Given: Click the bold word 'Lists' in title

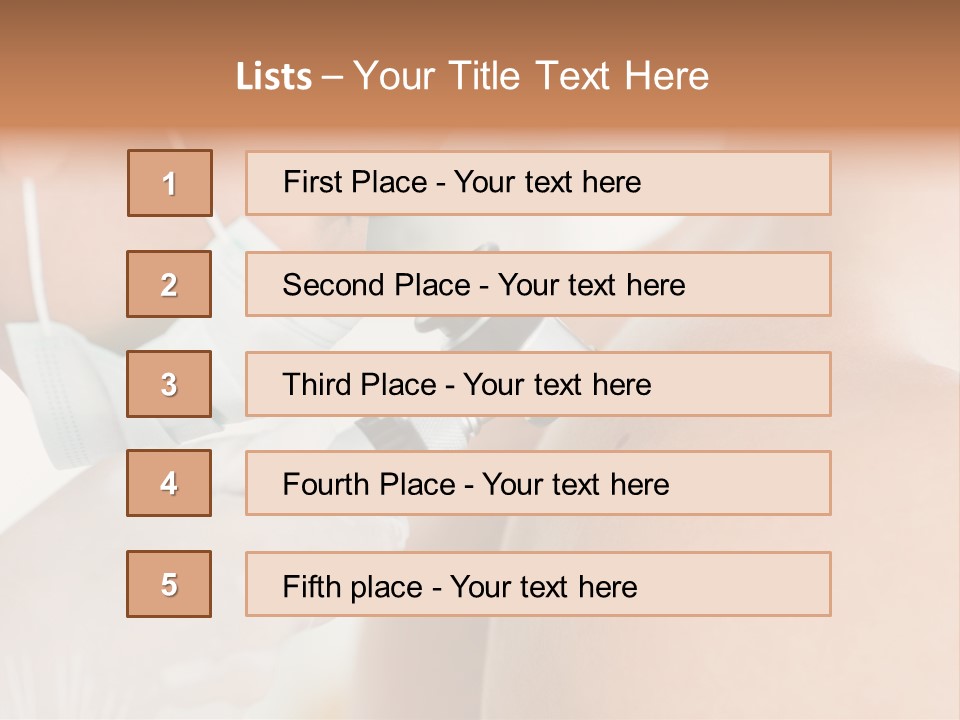Looking at the screenshot, I should 274,76.
